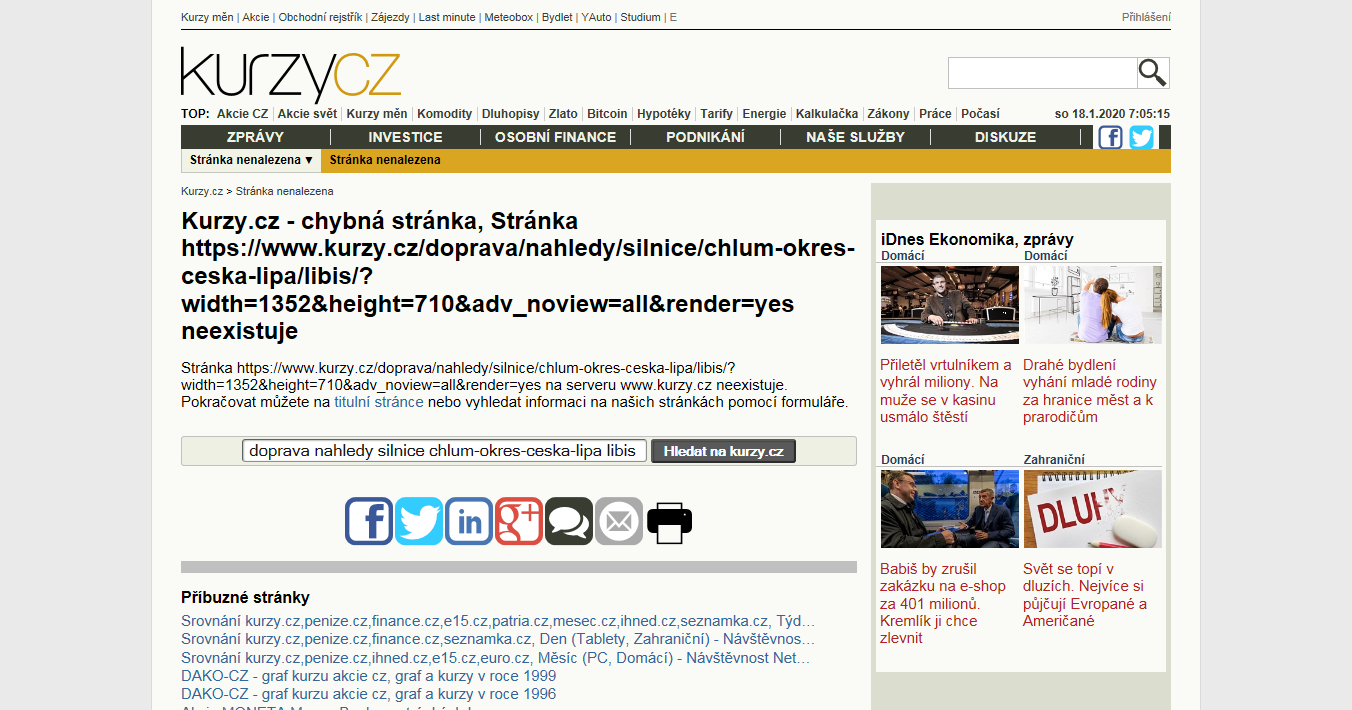Viewport: 1352px width, 710px height.
Task: Share page via LinkedIn icon
Action: [x=469, y=521]
